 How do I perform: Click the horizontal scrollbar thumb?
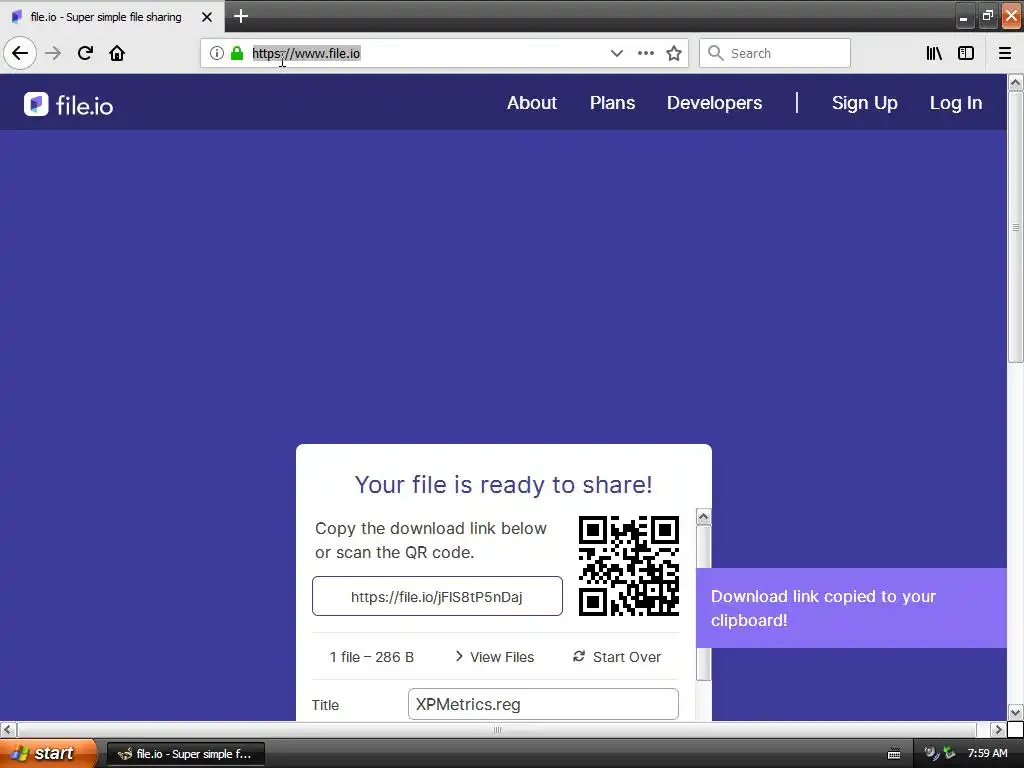tap(497, 729)
